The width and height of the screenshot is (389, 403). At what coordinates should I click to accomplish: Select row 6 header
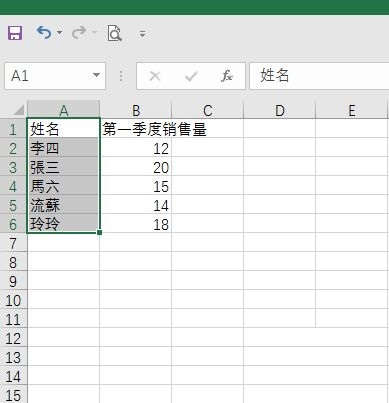coord(13,224)
